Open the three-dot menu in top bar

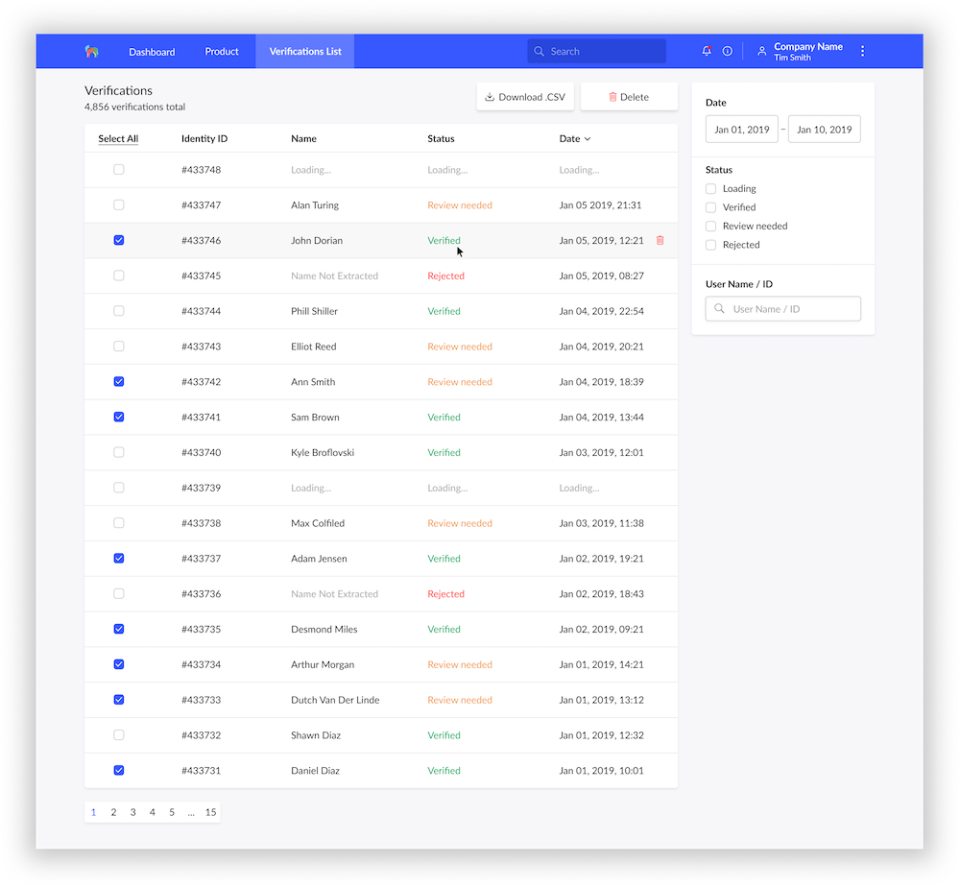point(863,51)
